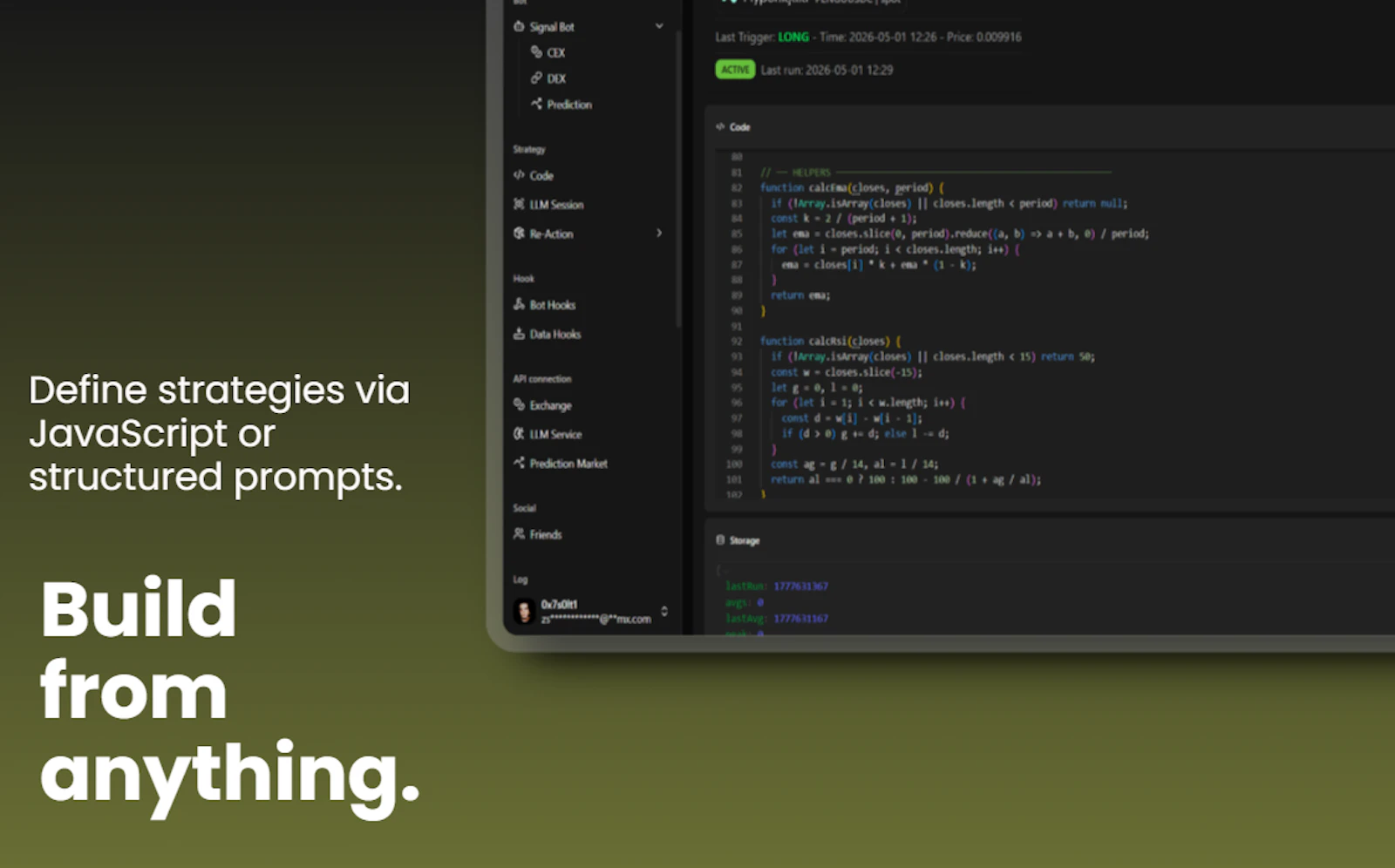Click the LLM Service icon
1395x868 pixels.
pos(519,434)
